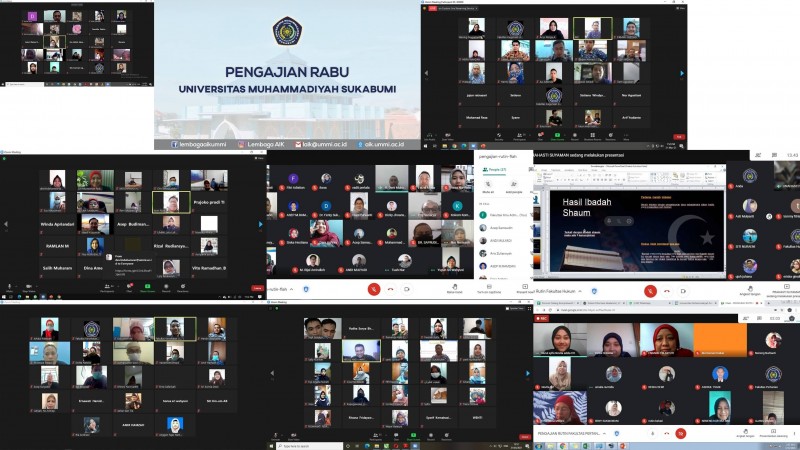Screen dimensions: 800x450
Task: Click Share Screen in Zoom window with Speaker View button
Action: point(414,436)
